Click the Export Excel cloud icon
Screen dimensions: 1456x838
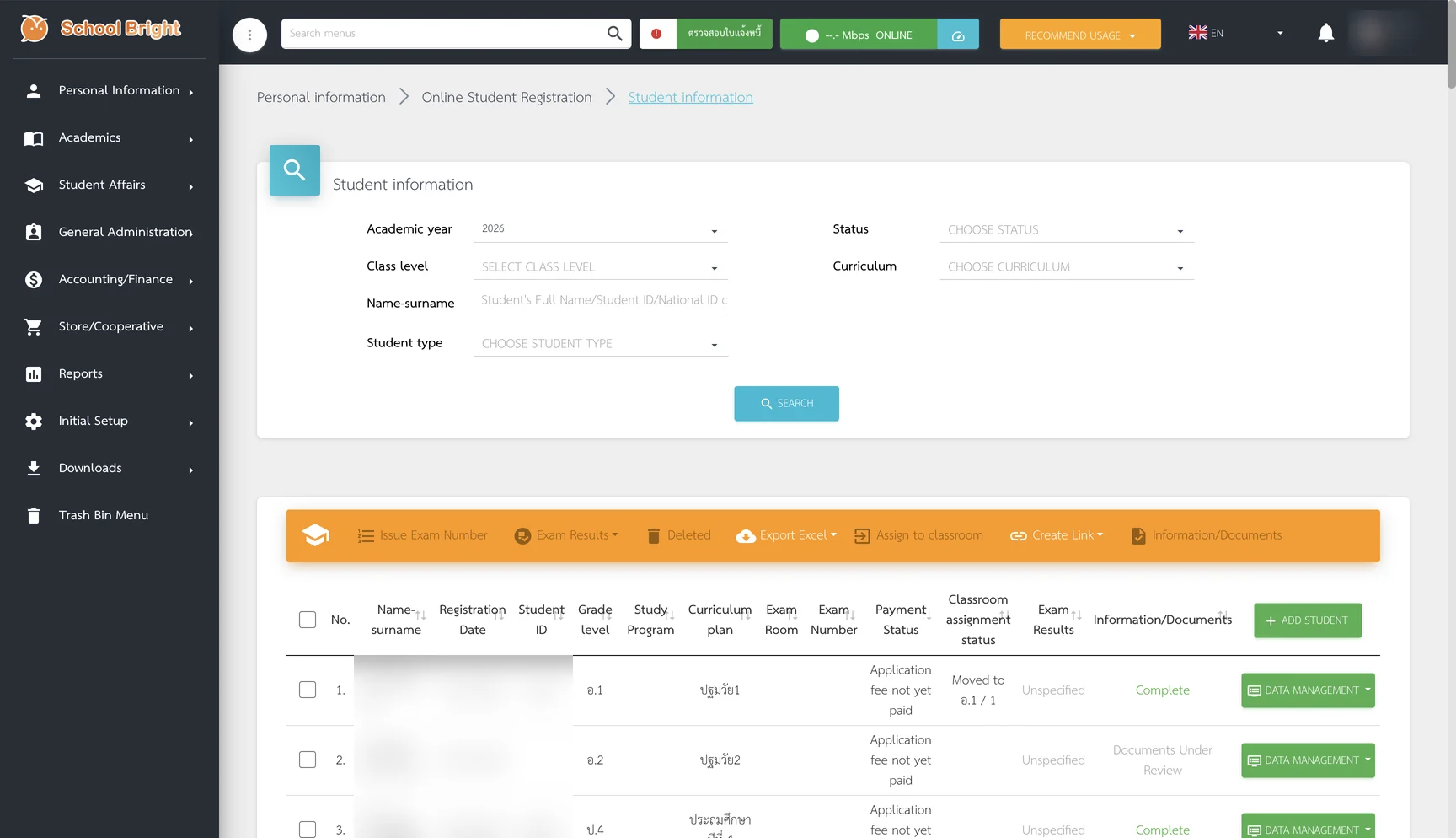[x=746, y=536]
